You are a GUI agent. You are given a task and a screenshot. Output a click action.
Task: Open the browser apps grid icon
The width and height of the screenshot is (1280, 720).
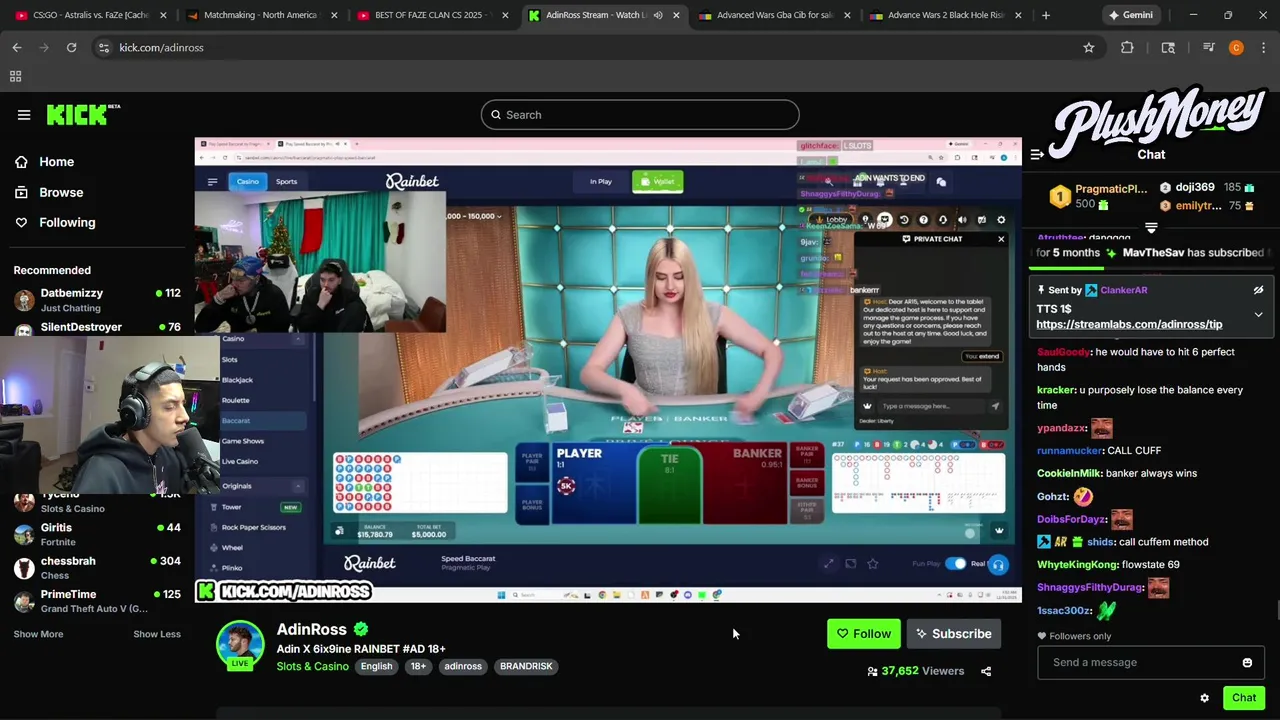click(16, 76)
